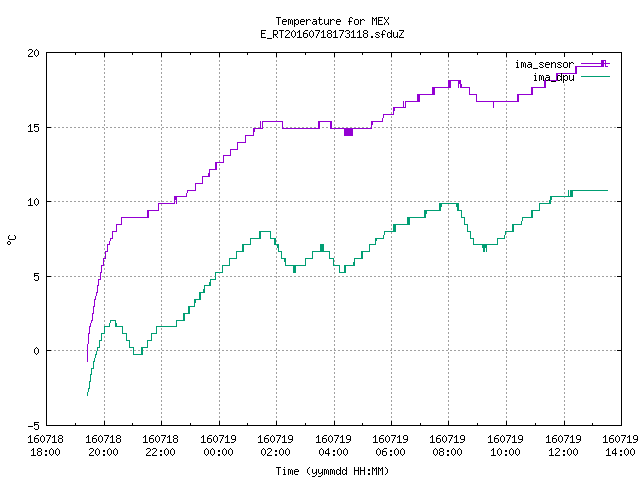This screenshot has width=640, height=480.
Task: Select the filename E_RT20160718173118.sfduZ subtitle
Action: click(332, 34)
